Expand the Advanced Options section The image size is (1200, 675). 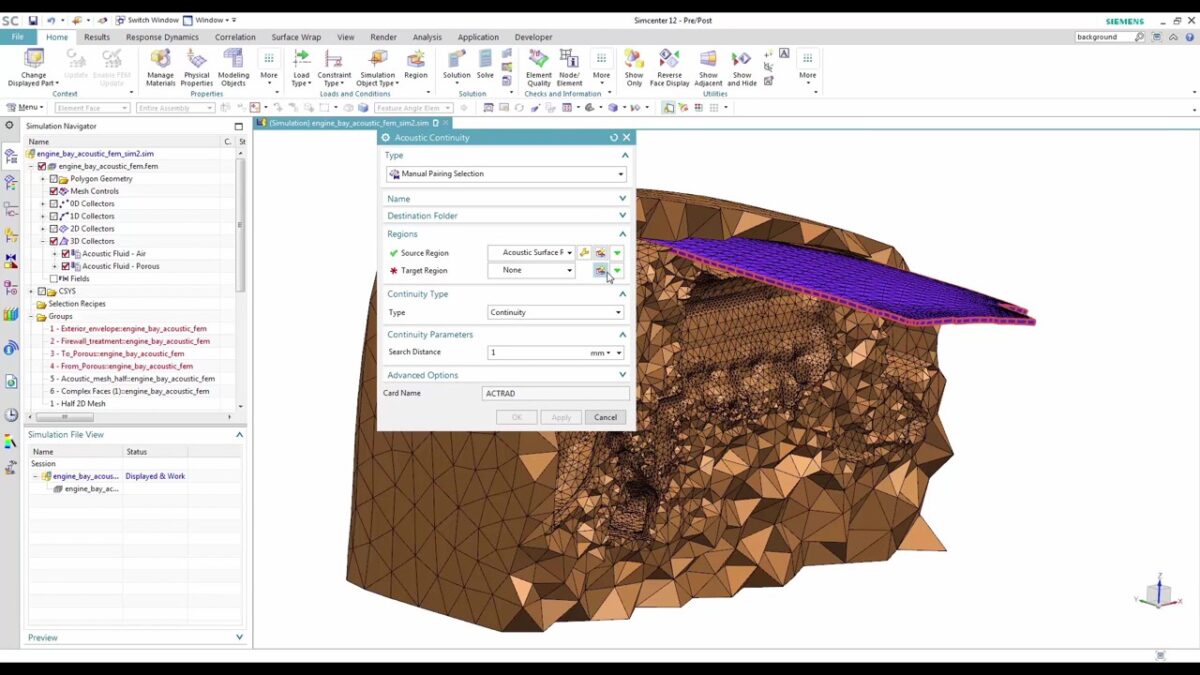pos(506,375)
